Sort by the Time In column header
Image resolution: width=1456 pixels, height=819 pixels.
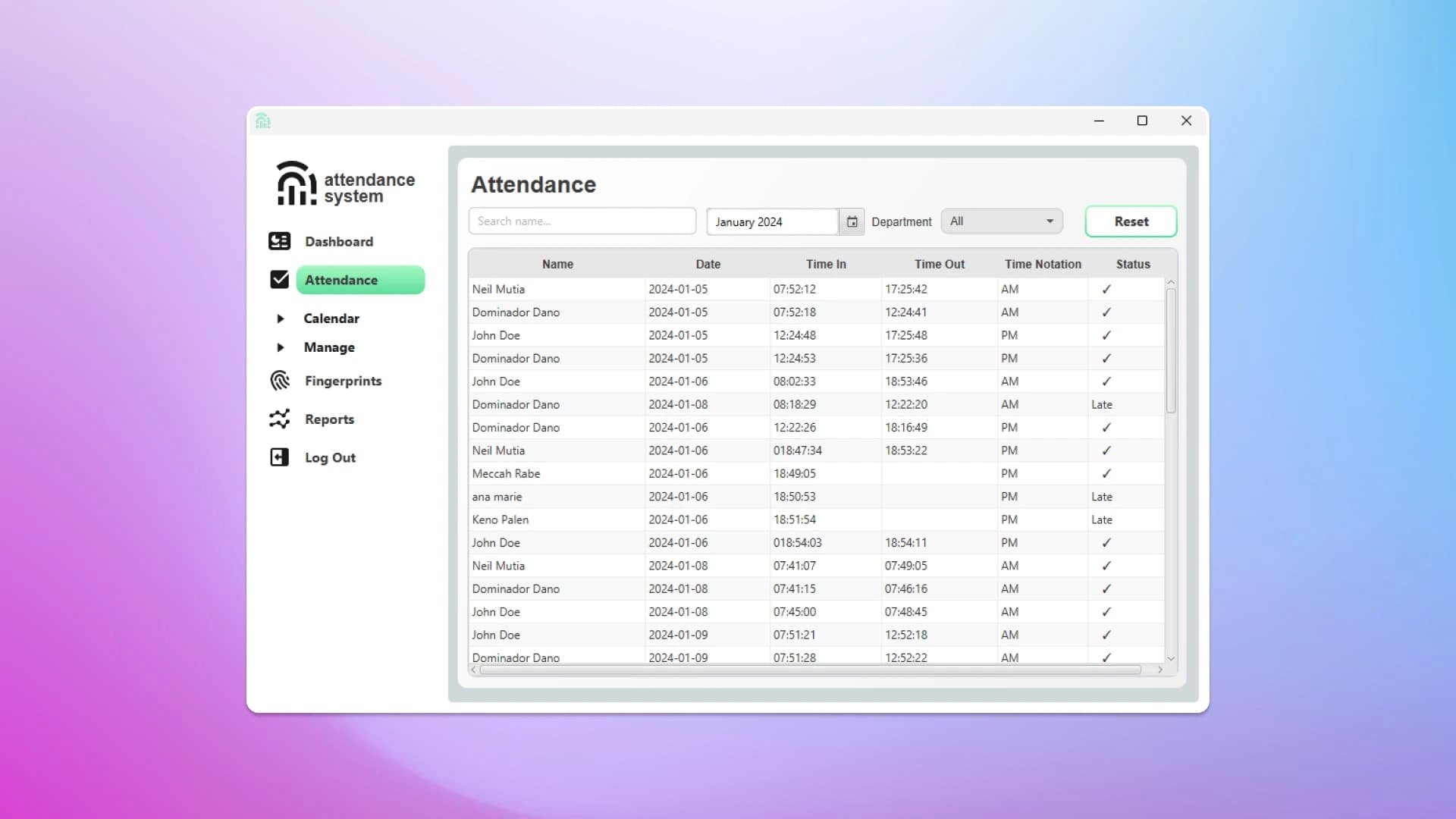pyautogui.click(x=825, y=264)
